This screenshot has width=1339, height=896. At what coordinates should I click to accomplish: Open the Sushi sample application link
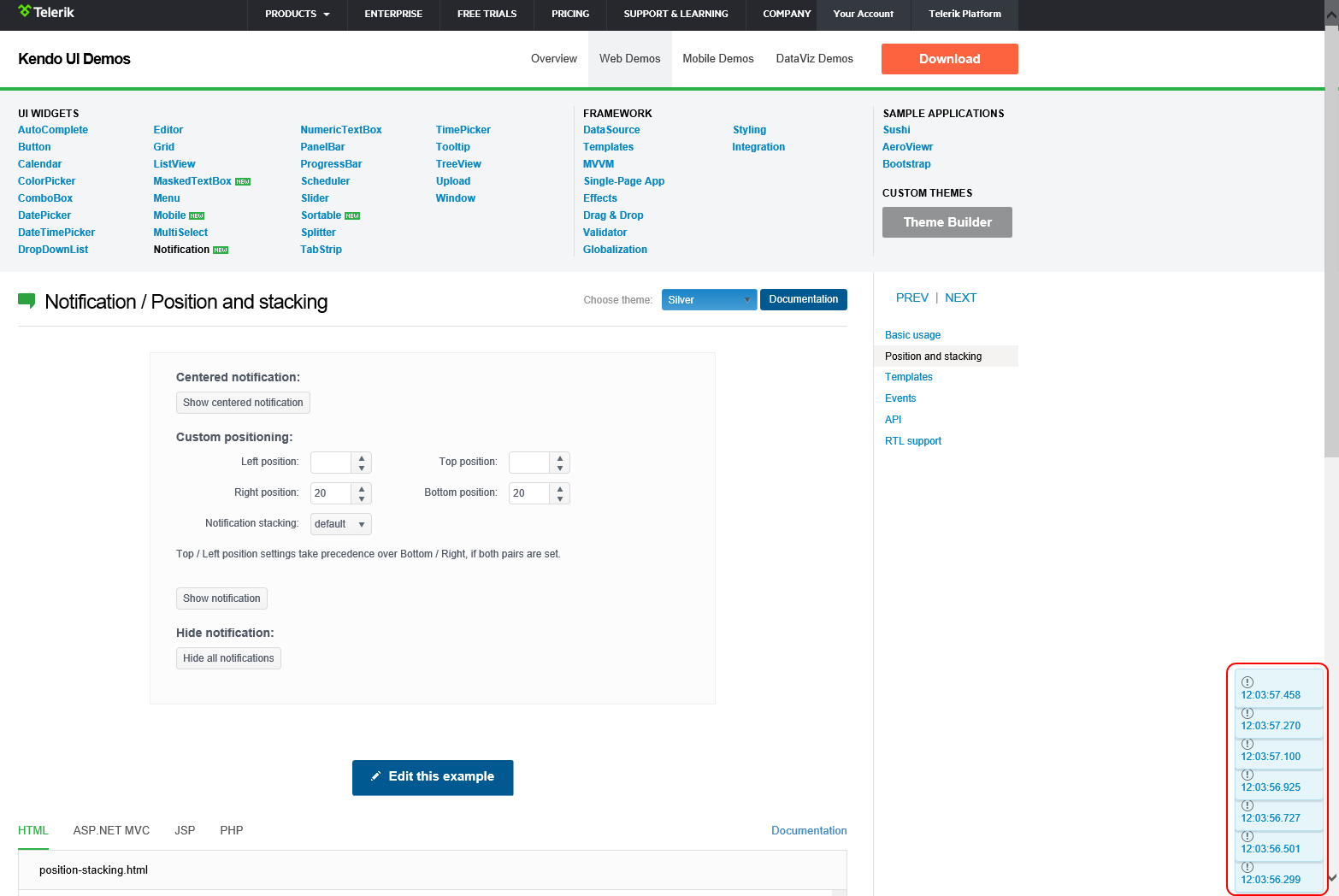[896, 130]
